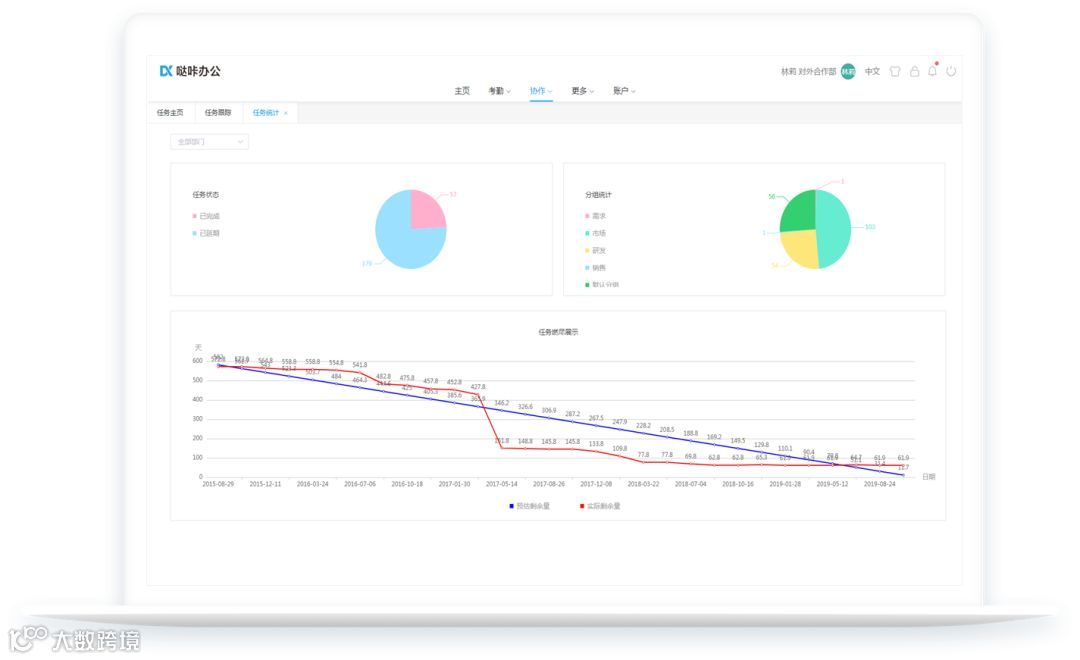Open the notifications bell

(x=933, y=70)
